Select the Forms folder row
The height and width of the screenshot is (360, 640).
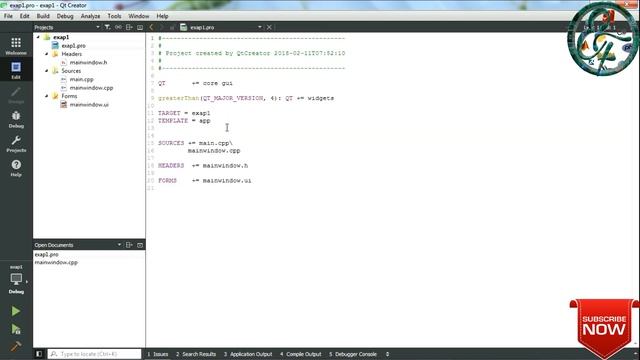click(69, 96)
